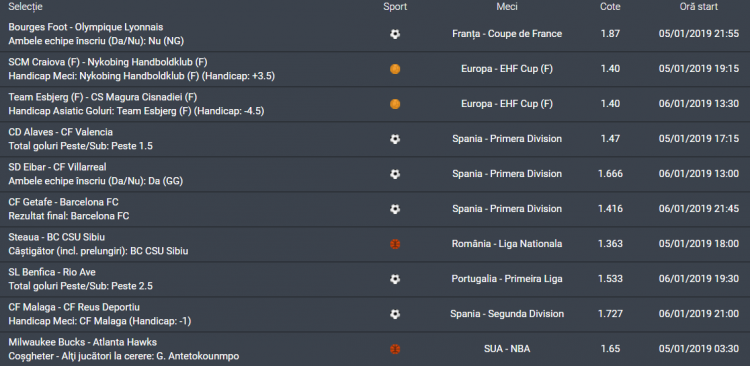The width and height of the screenshot is (750, 366).
Task: Open SUA - NBA competition link
Action: click(507, 349)
